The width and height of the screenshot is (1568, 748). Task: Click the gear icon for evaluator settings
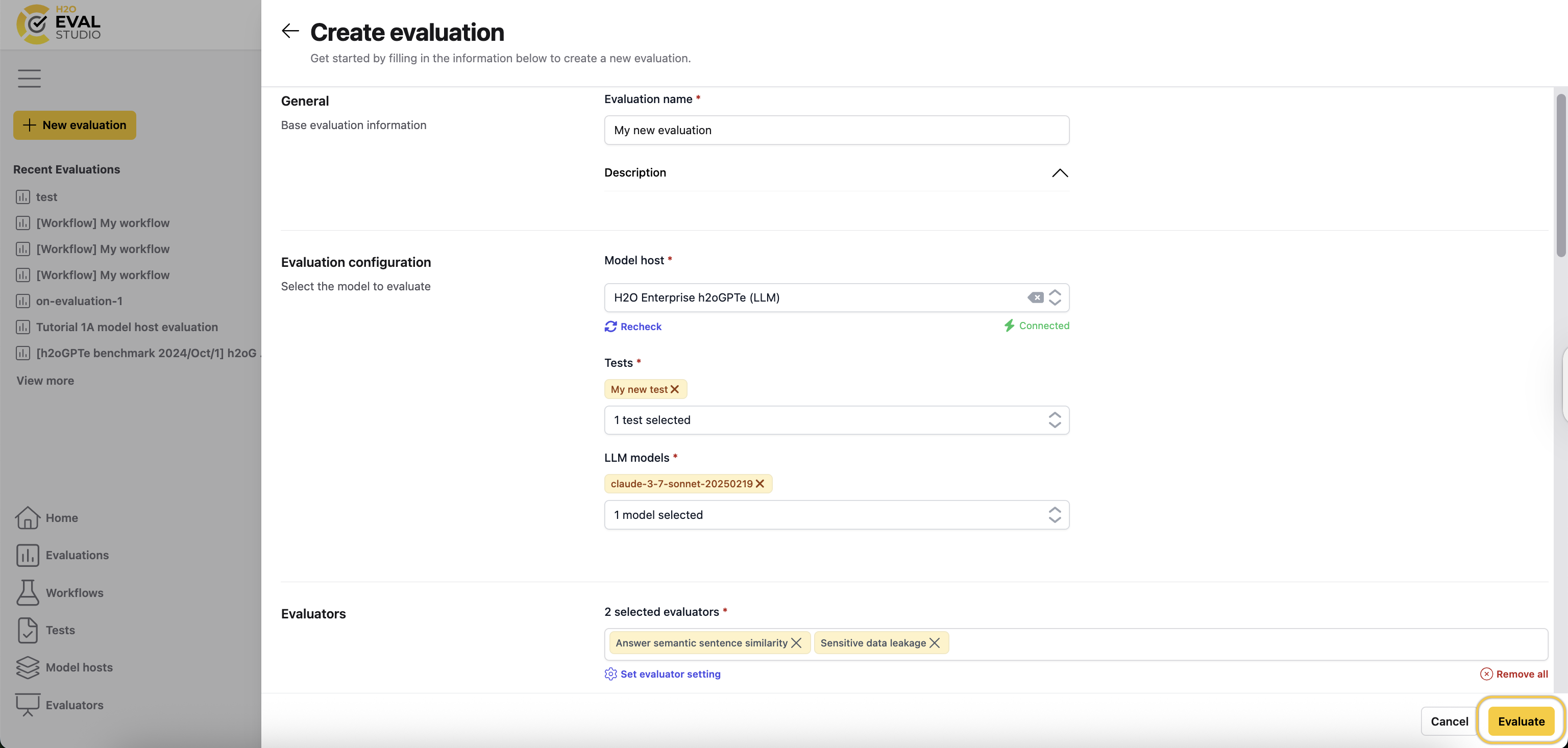coord(610,674)
